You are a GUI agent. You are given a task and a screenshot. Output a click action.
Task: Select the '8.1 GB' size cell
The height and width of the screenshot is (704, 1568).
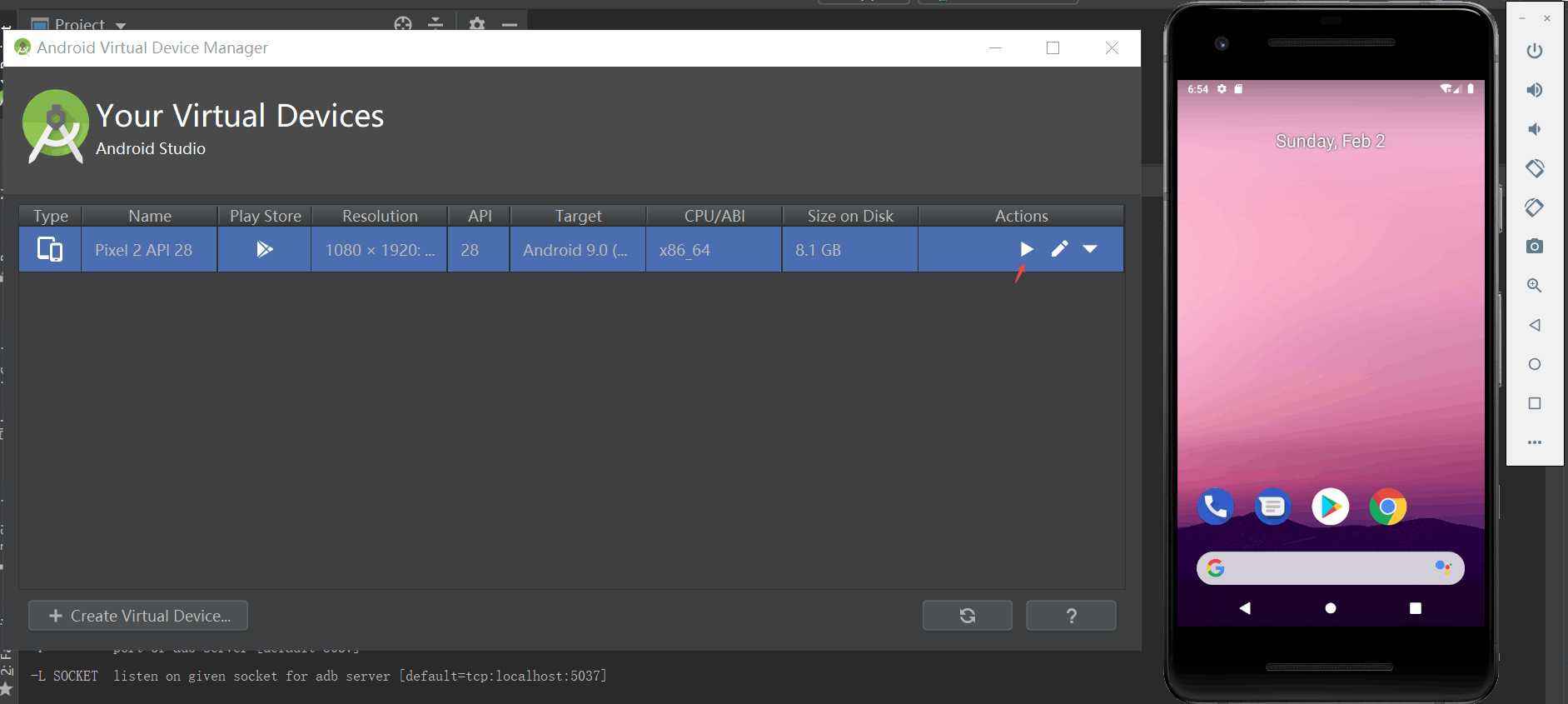[x=850, y=250]
